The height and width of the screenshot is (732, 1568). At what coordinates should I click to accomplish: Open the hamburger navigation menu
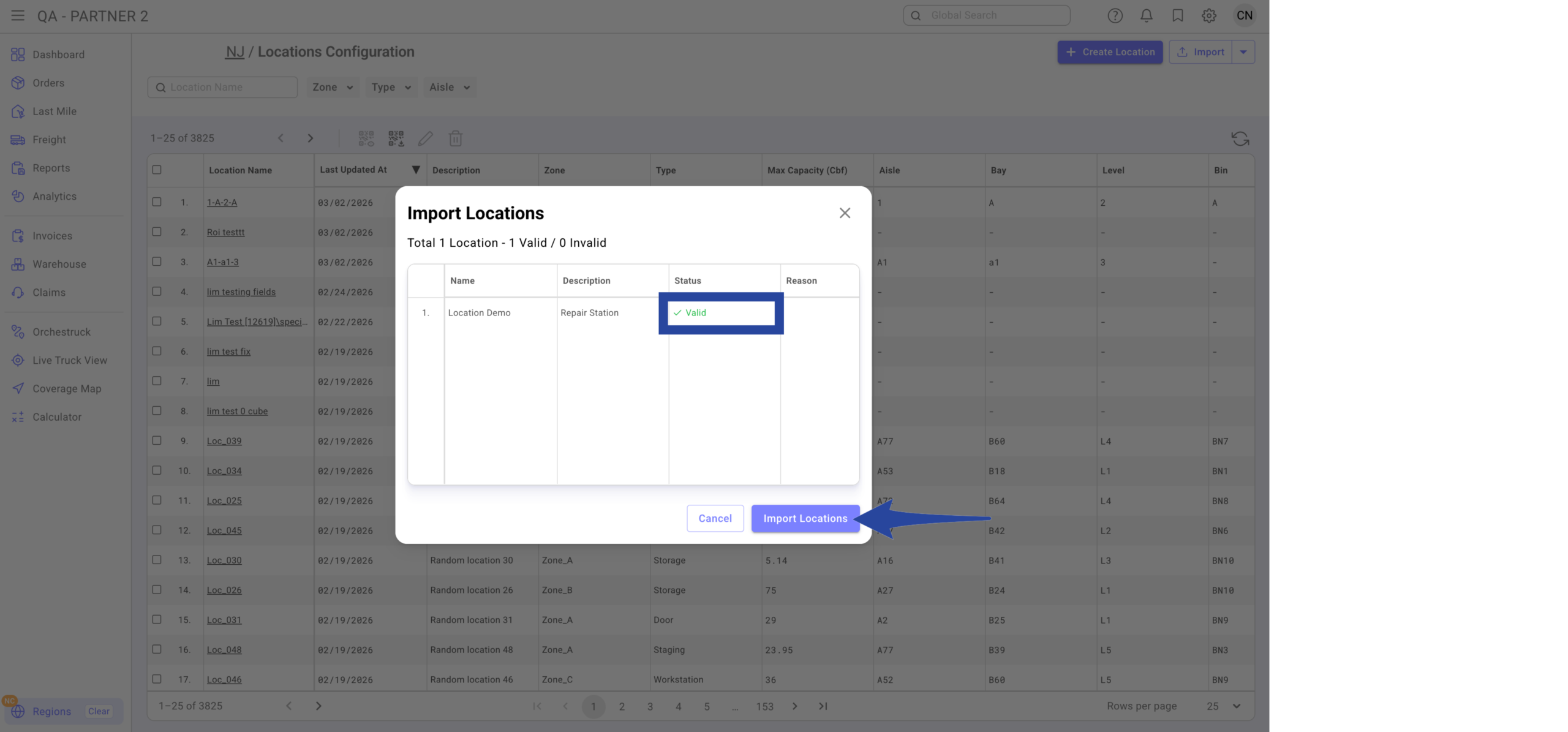coord(18,15)
